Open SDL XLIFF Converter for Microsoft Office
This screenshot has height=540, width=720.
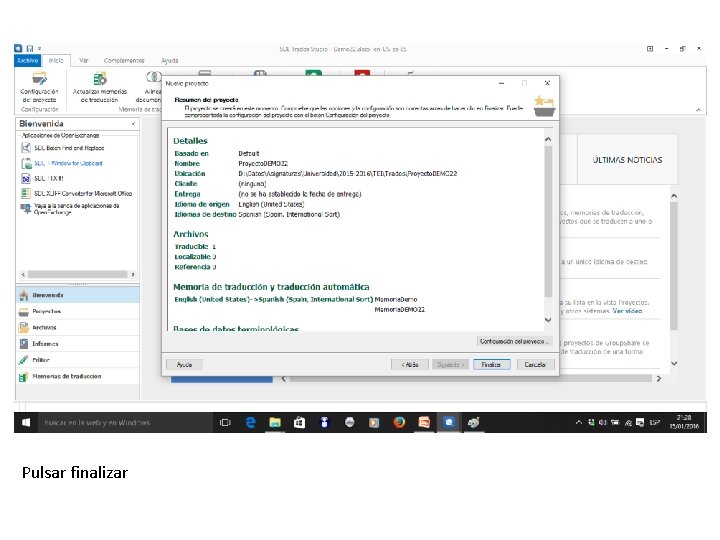pyautogui.click(x=77, y=193)
